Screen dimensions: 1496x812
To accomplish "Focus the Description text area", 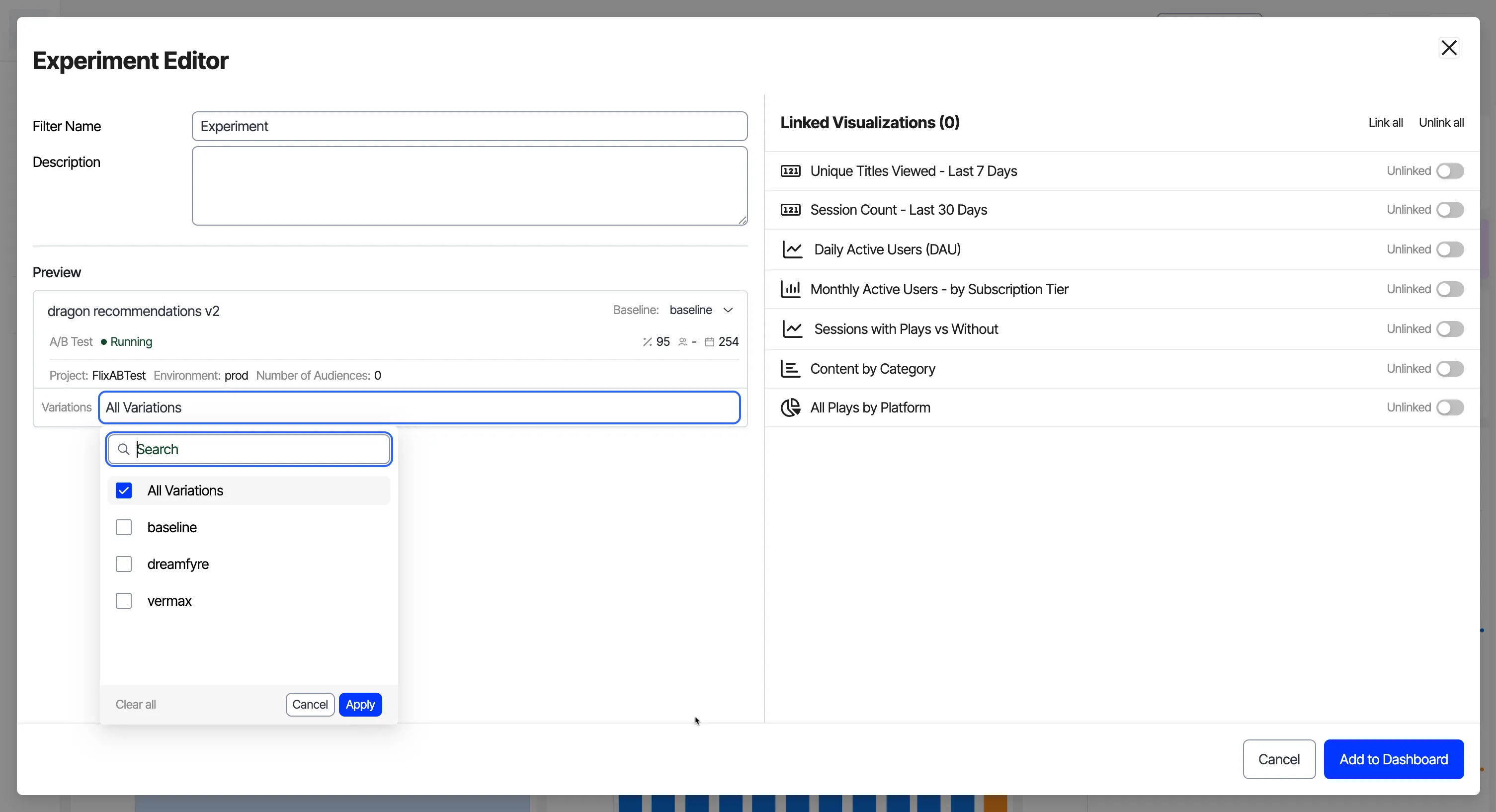I will tap(469, 186).
